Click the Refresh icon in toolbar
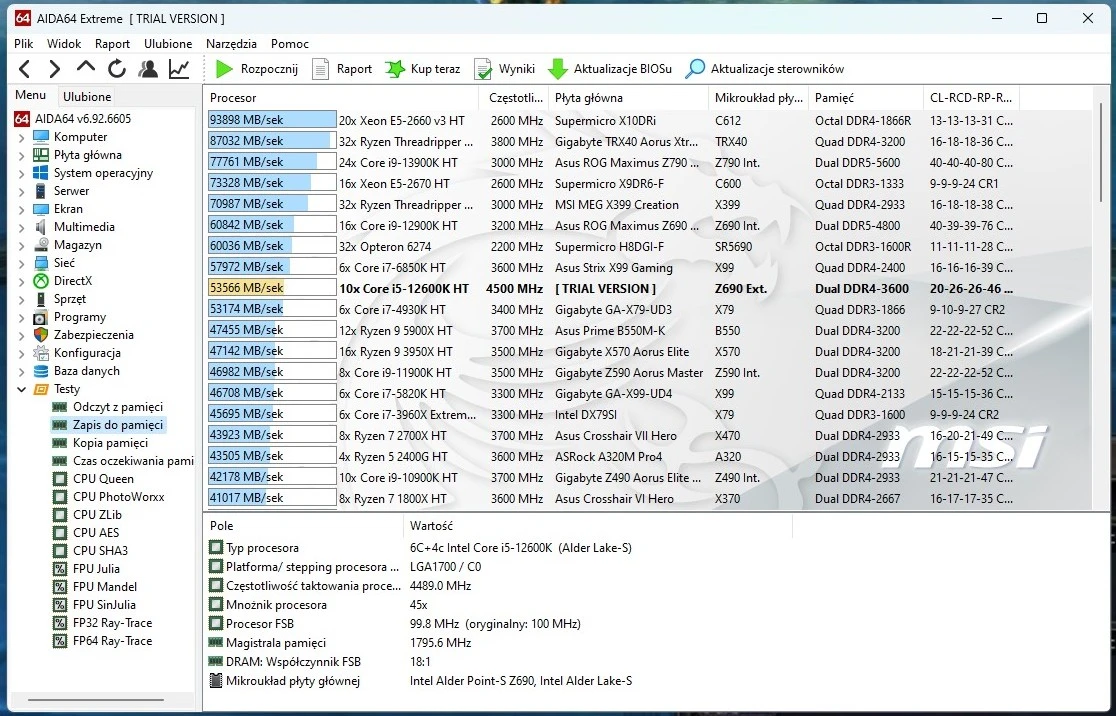 pyautogui.click(x=117, y=69)
